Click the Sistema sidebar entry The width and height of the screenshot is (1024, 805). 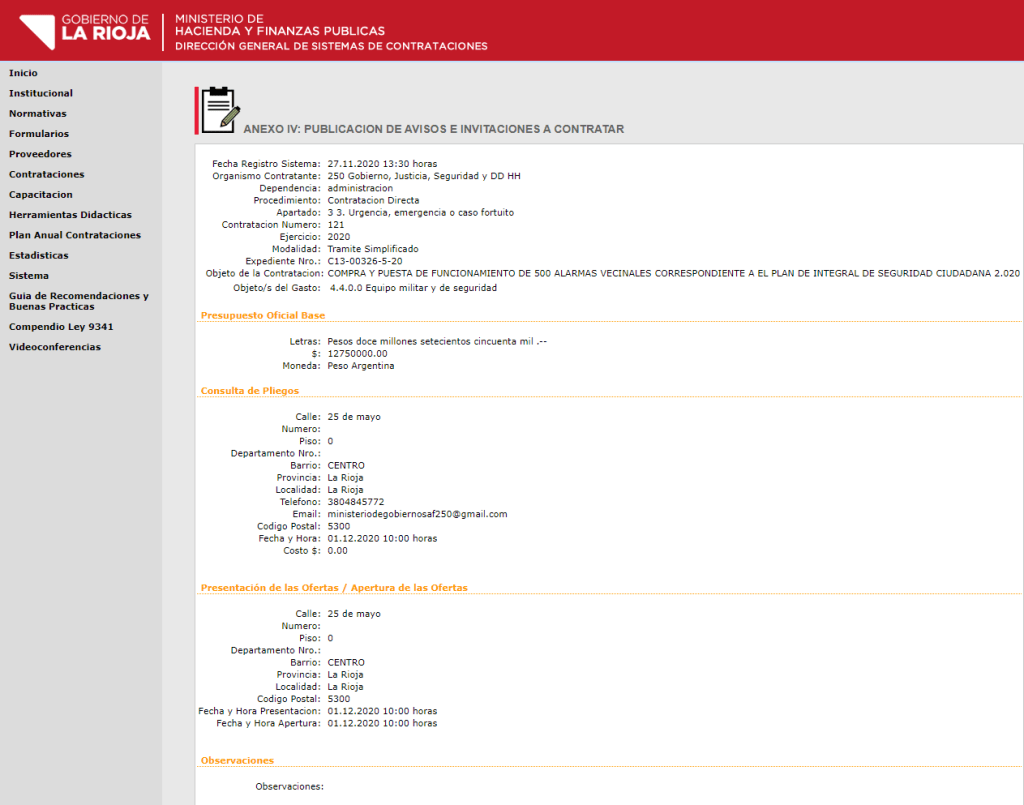(29, 276)
